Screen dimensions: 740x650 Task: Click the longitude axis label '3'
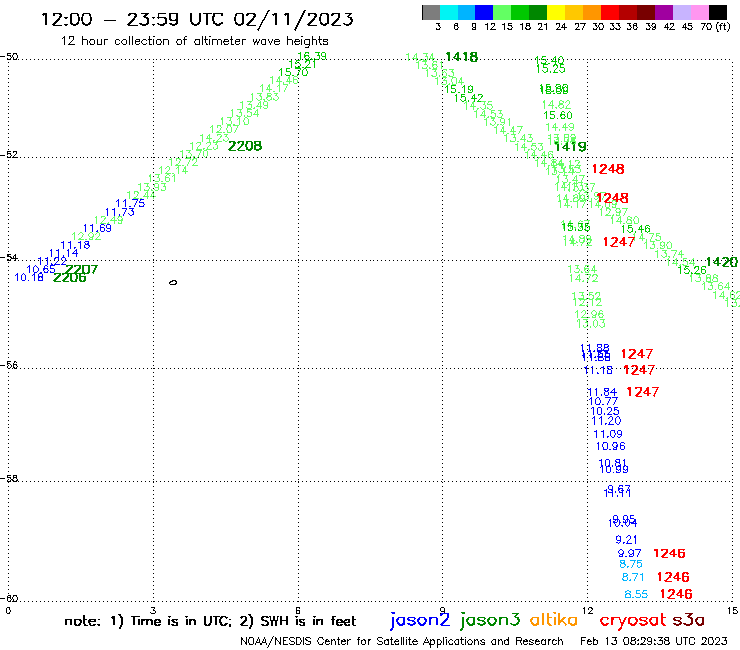153,610
